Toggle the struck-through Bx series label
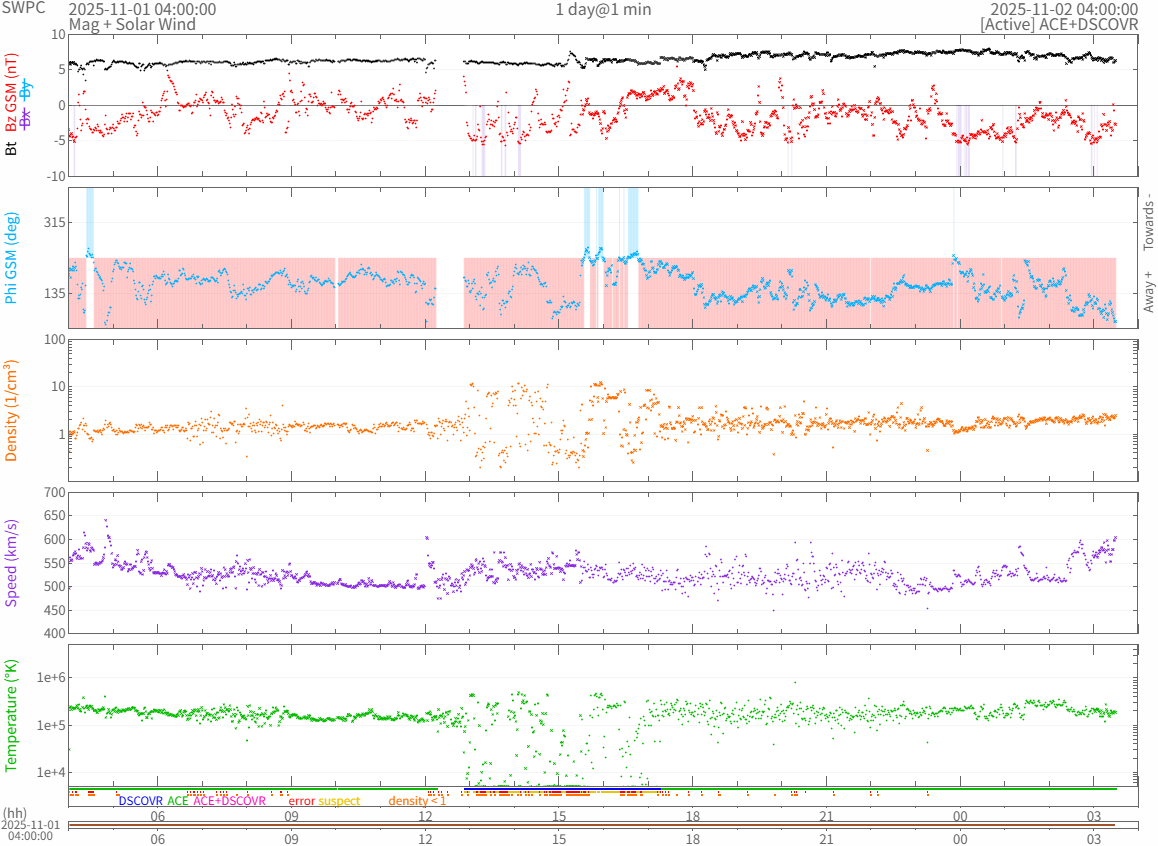Viewport: 1158px width, 846px height. pos(26,117)
